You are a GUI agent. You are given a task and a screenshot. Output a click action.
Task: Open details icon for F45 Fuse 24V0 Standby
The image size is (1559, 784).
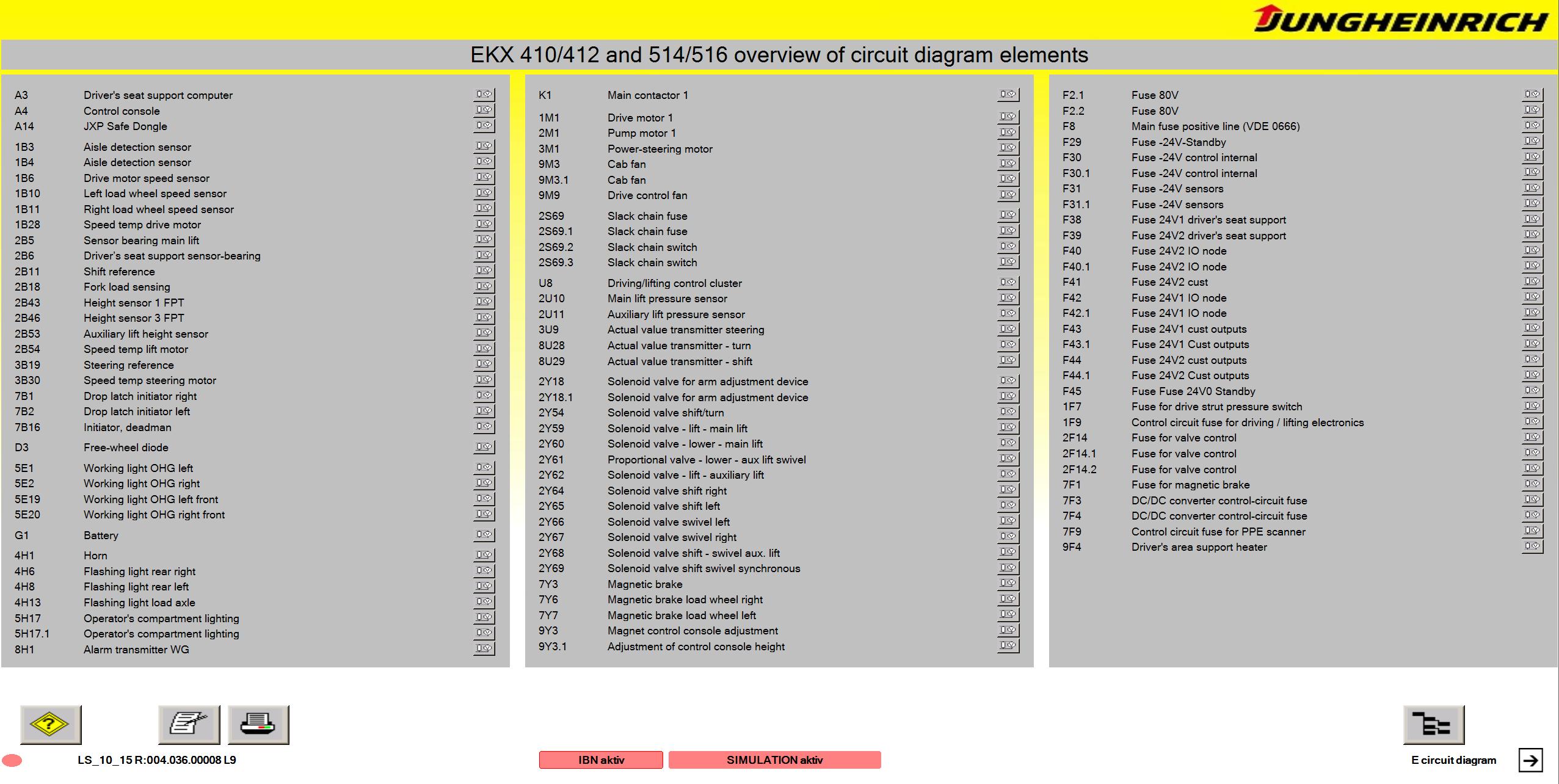point(1532,391)
